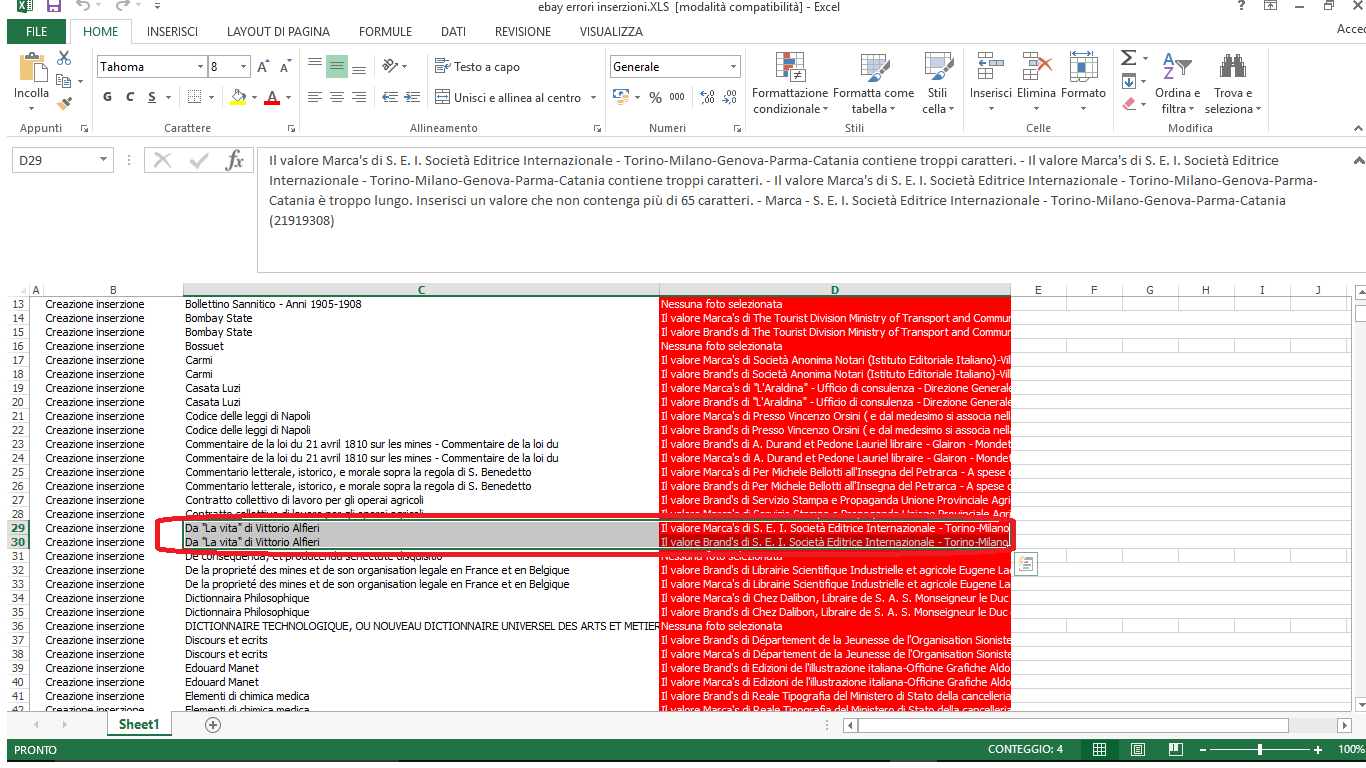Image resolution: width=1366 pixels, height=768 pixels.
Task: Apply percent style to cells
Action: 655,97
